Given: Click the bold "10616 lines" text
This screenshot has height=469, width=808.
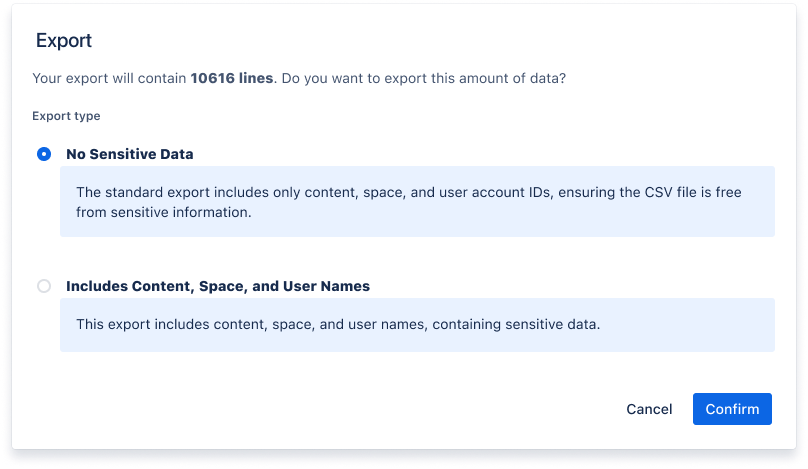Looking at the screenshot, I should coord(232,78).
